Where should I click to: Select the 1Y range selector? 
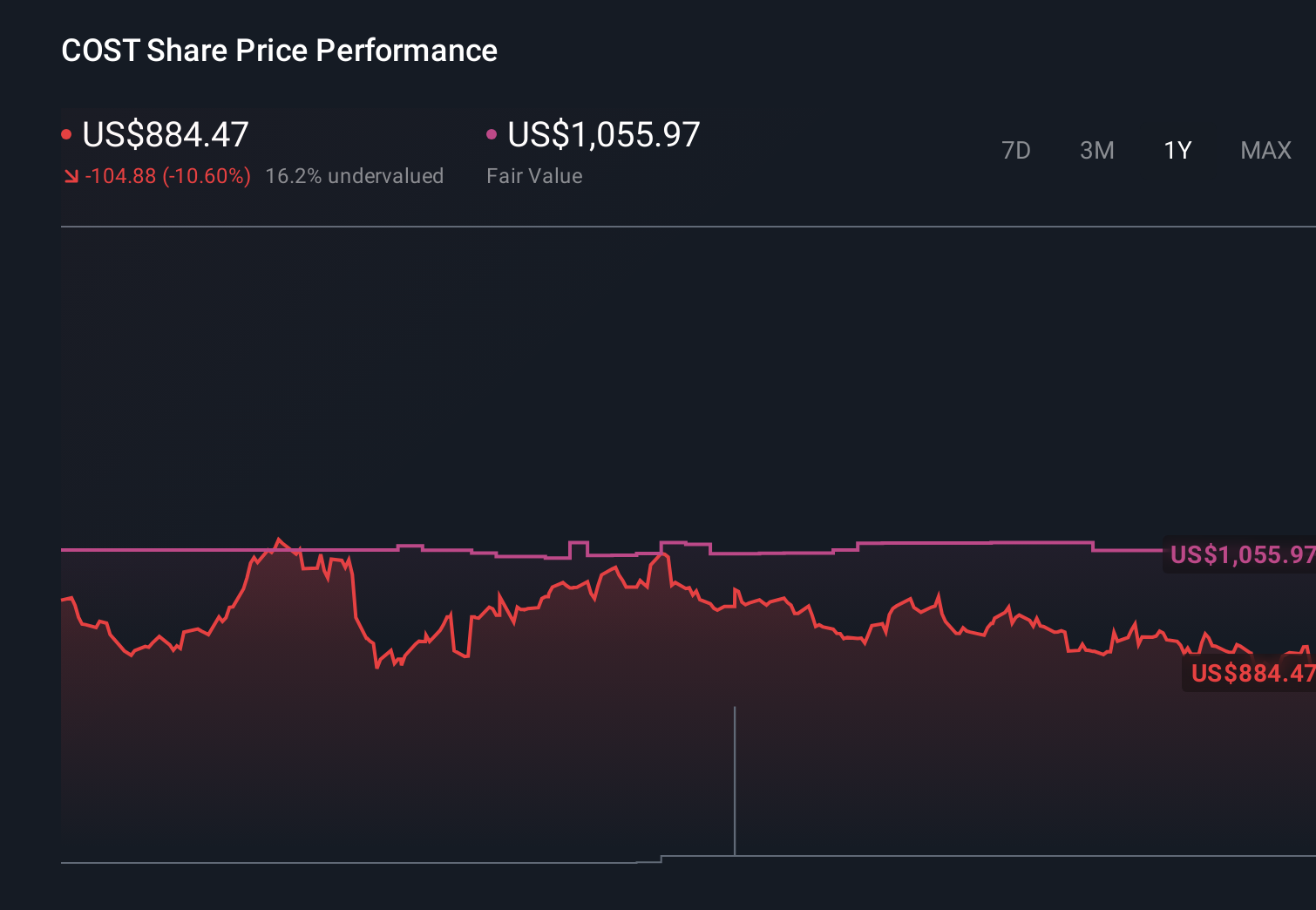point(1177,150)
